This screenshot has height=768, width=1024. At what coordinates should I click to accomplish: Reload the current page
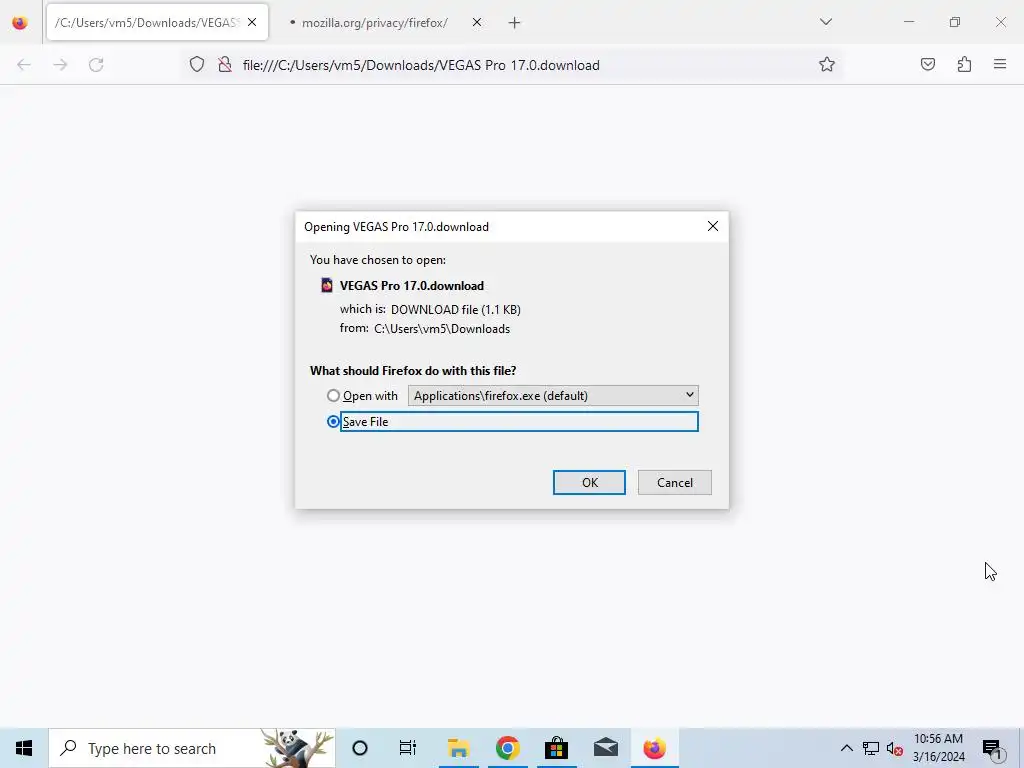point(96,65)
